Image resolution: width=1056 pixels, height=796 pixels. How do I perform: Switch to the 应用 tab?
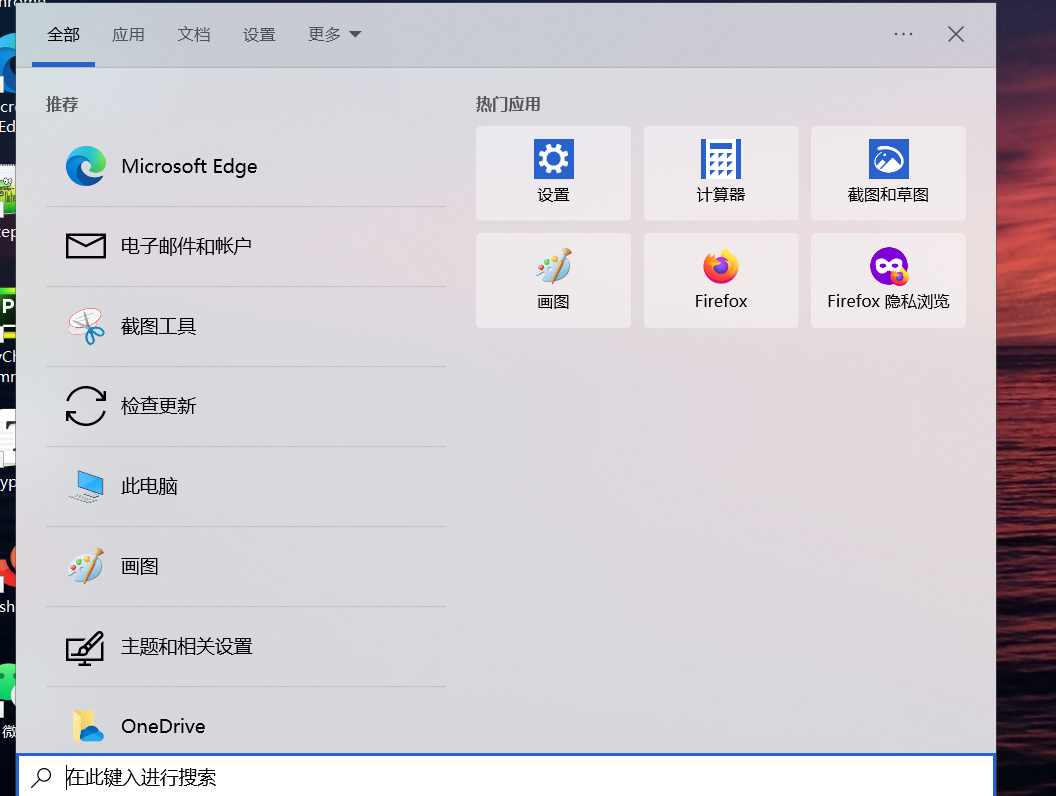[x=128, y=35]
